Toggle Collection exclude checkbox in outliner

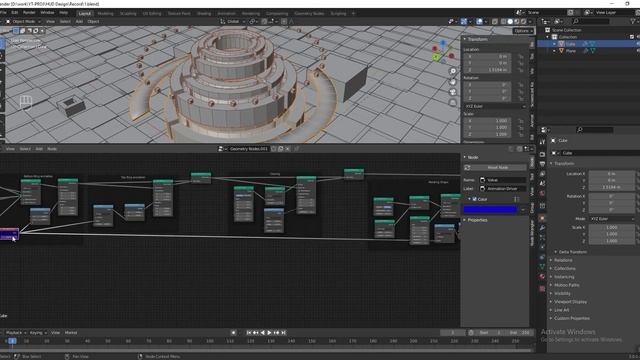[632, 37]
